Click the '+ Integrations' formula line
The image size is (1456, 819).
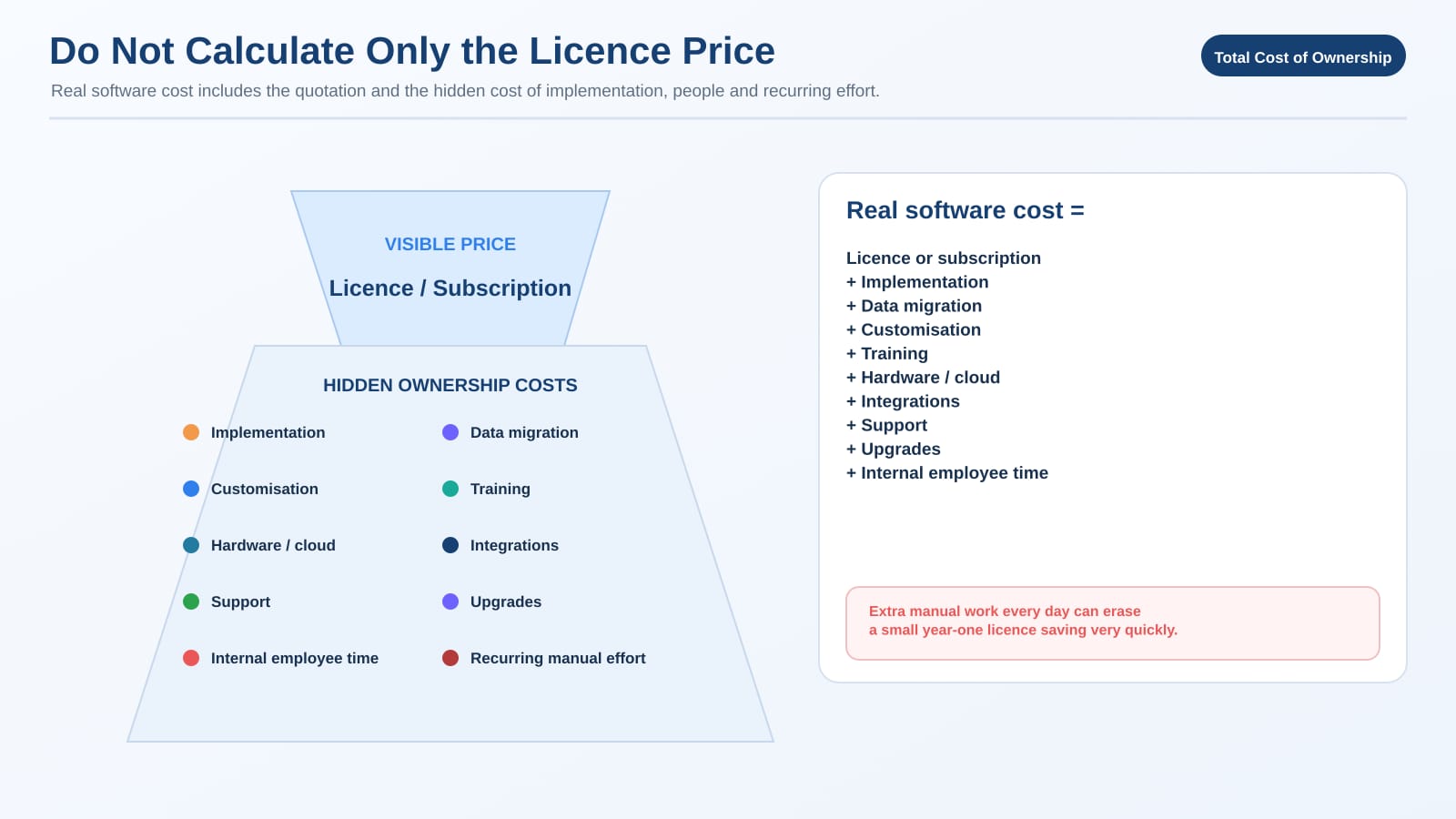pos(903,401)
